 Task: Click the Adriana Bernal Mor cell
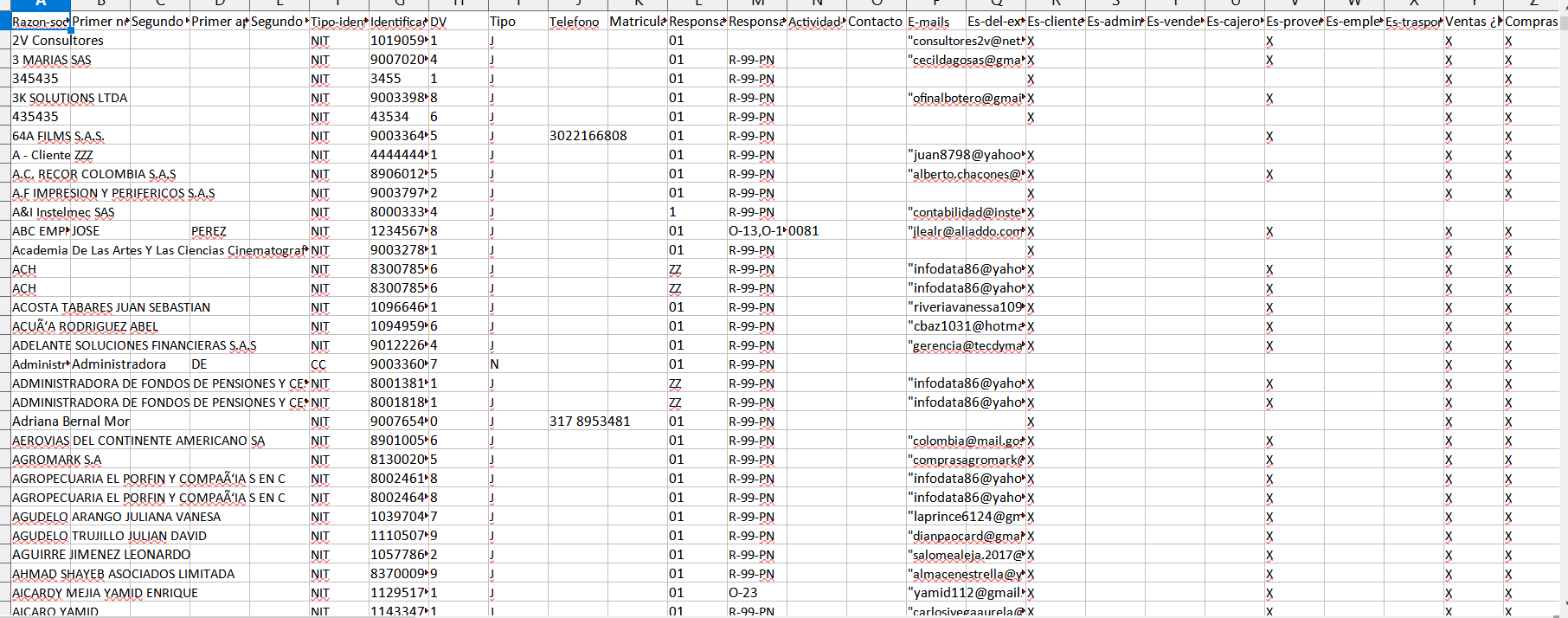[x=41, y=422]
